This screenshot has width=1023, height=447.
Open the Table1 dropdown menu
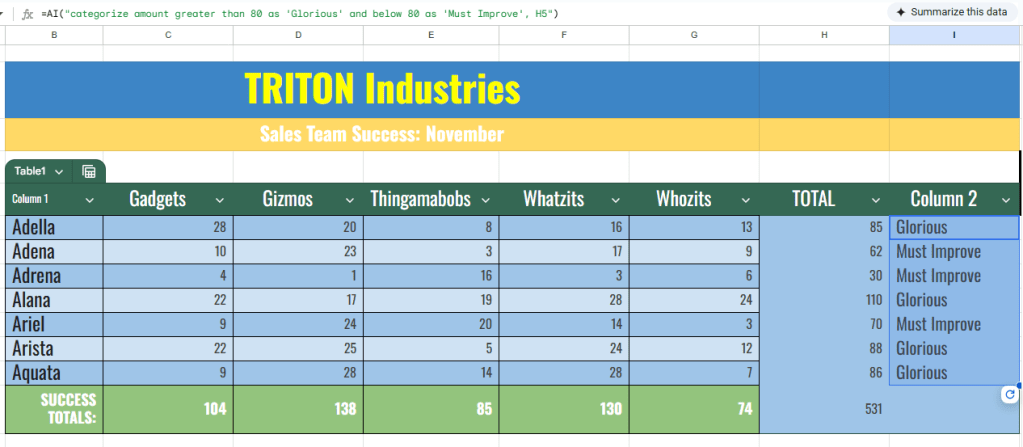(x=59, y=172)
